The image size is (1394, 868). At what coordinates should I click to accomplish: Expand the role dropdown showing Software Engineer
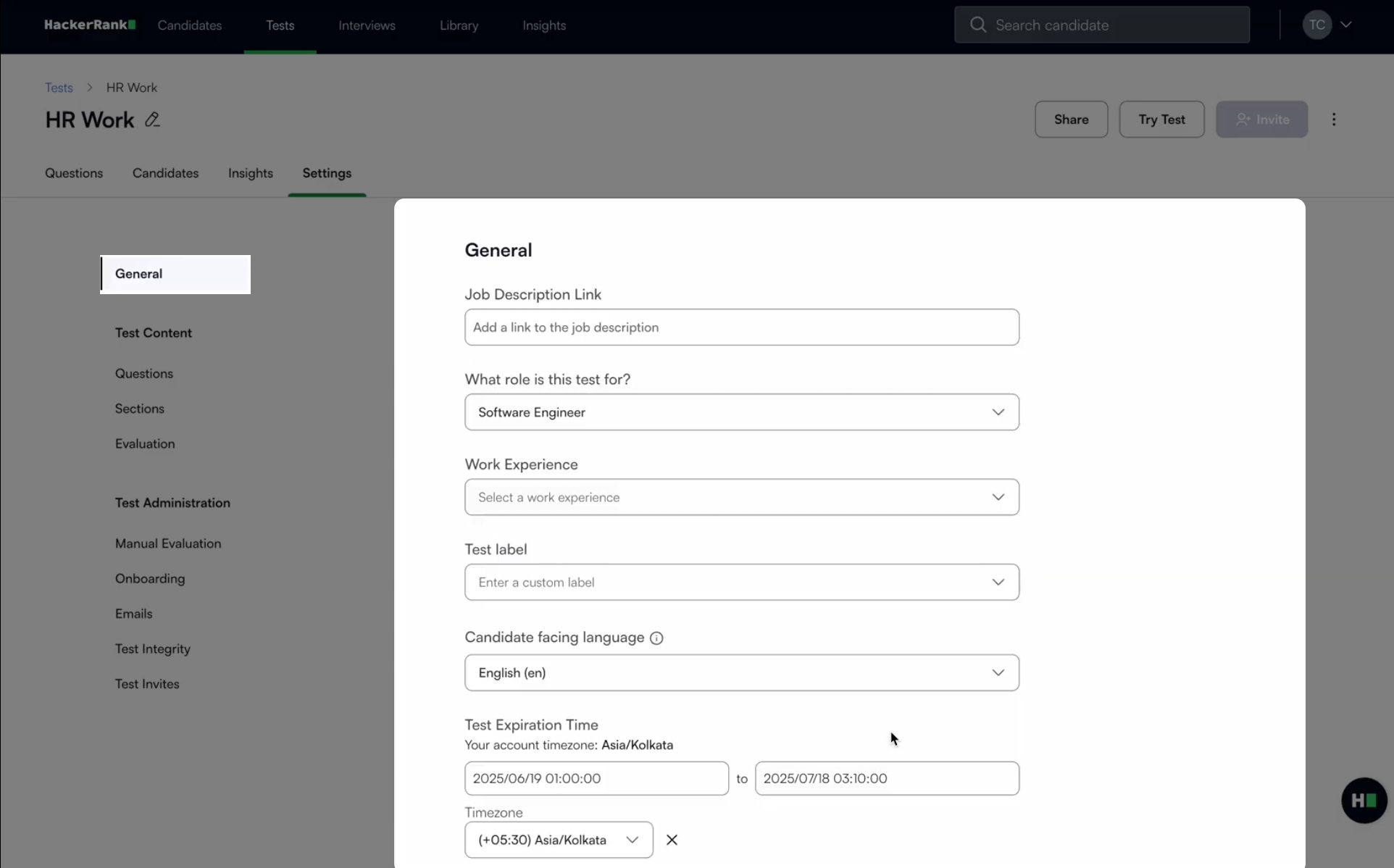tap(741, 412)
